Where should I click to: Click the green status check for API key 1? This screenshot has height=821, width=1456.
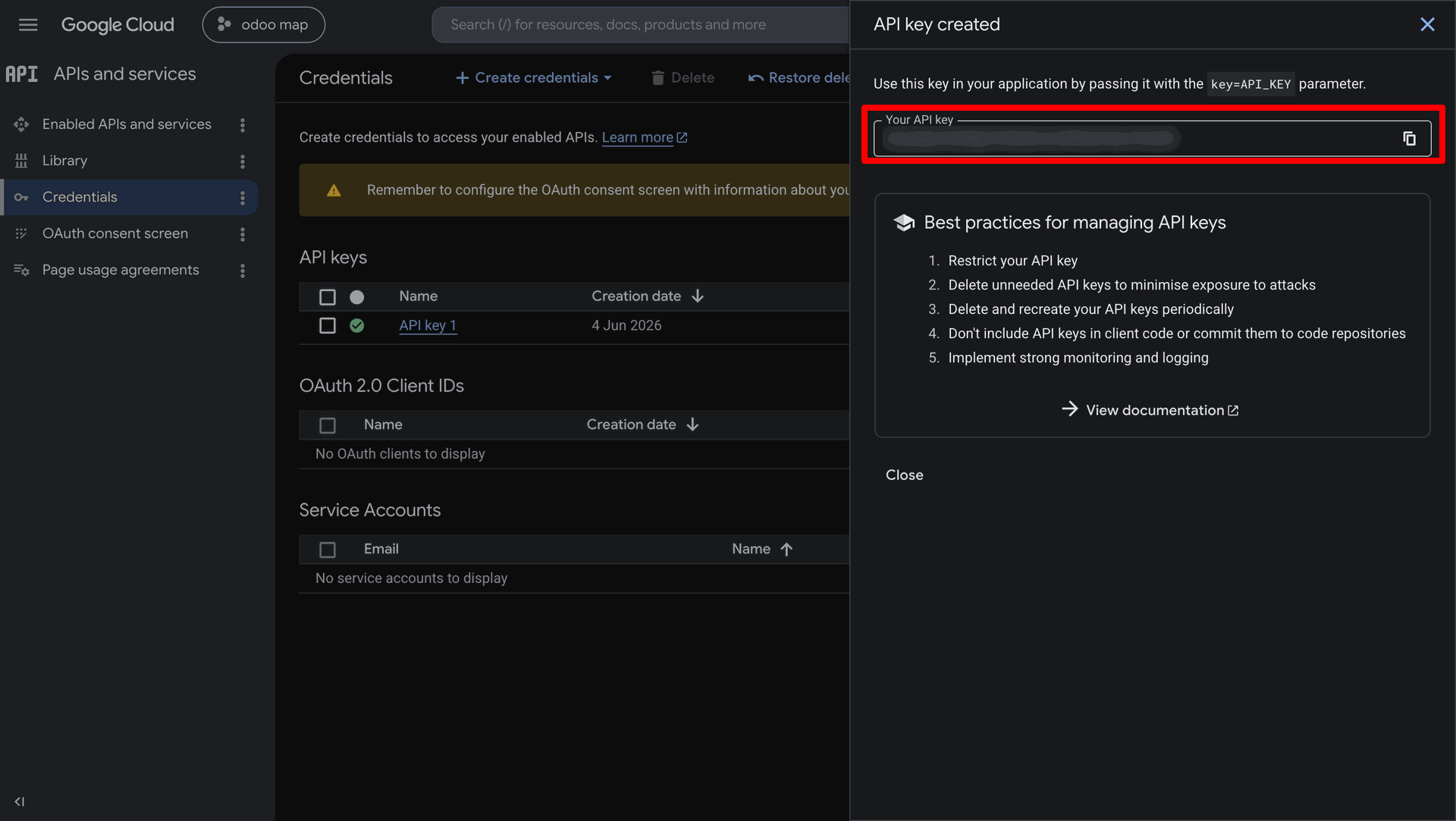click(x=356, y=325)
